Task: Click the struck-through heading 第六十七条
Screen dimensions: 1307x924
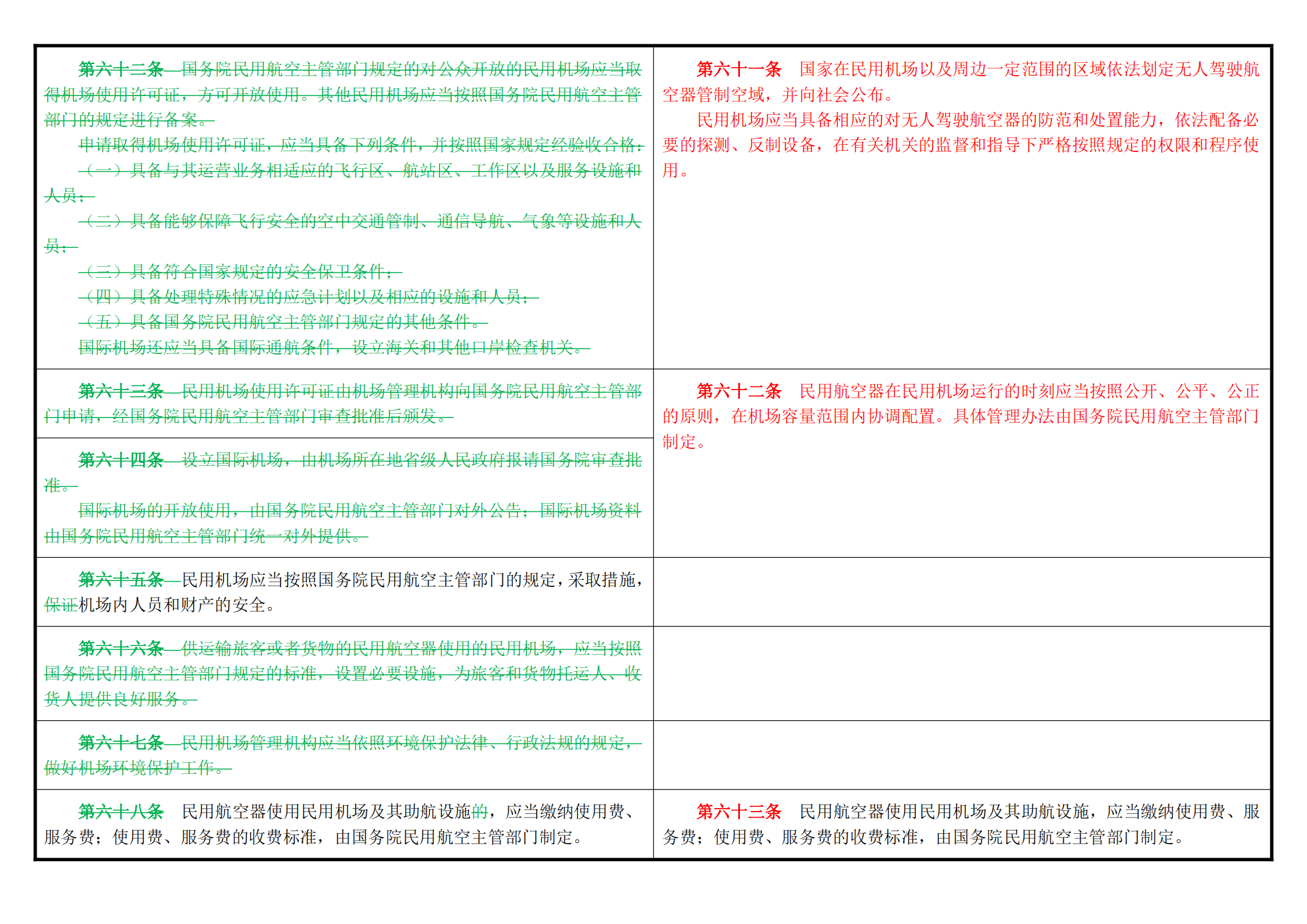Action: click(x=121, y=742)
